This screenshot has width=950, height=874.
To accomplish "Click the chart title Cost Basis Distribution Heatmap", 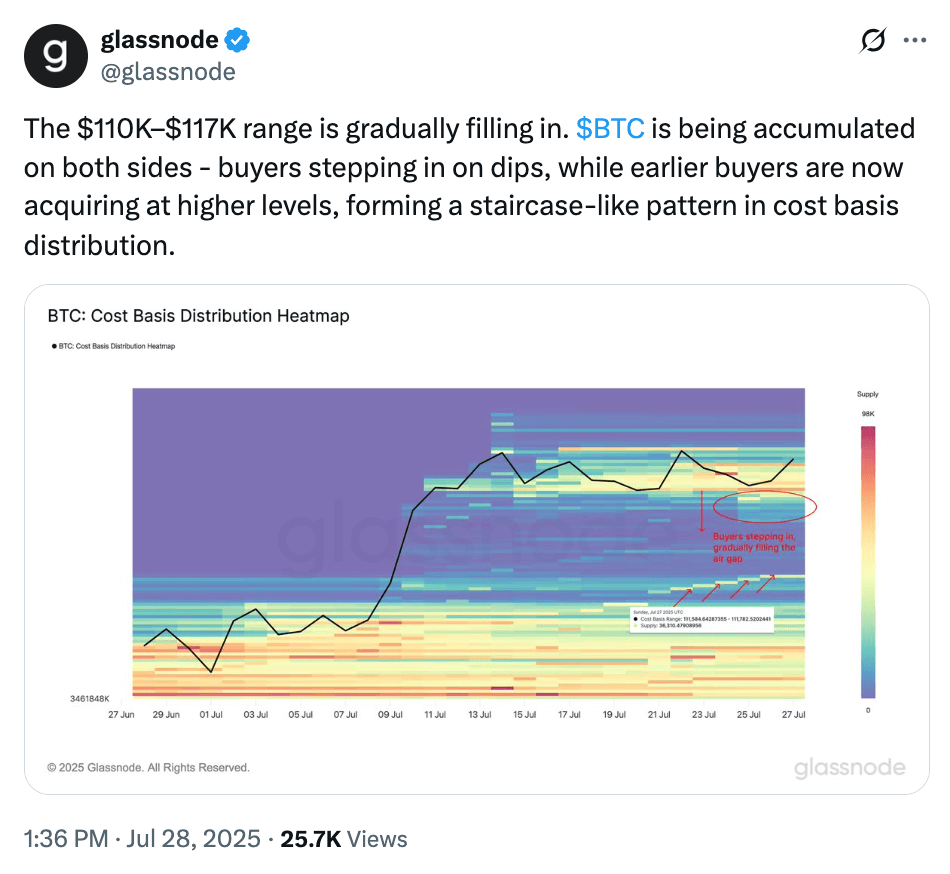I will point(199,316).
